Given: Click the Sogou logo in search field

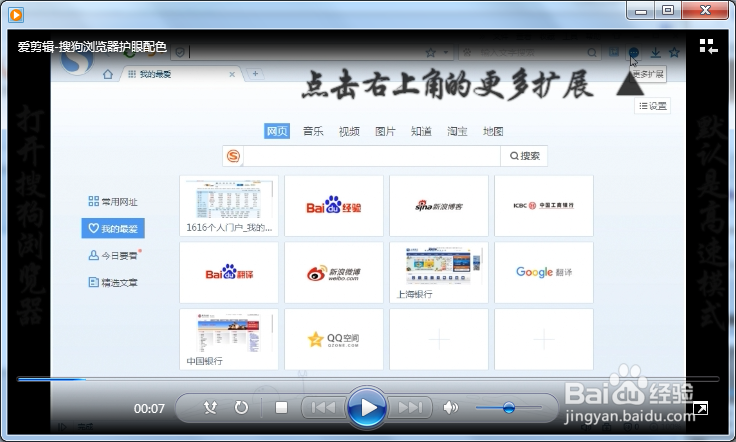Looking at the screenshot, I should coord(234,156).
